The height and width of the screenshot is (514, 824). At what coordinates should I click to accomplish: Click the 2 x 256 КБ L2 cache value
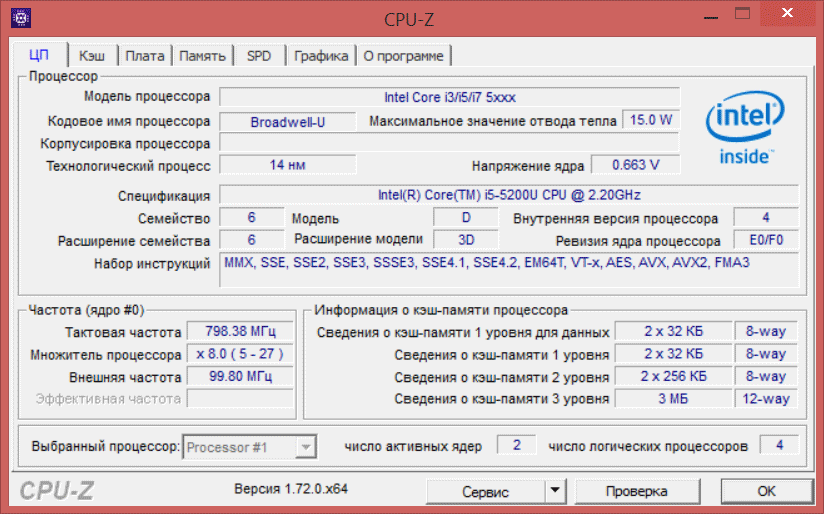point(674,376)
